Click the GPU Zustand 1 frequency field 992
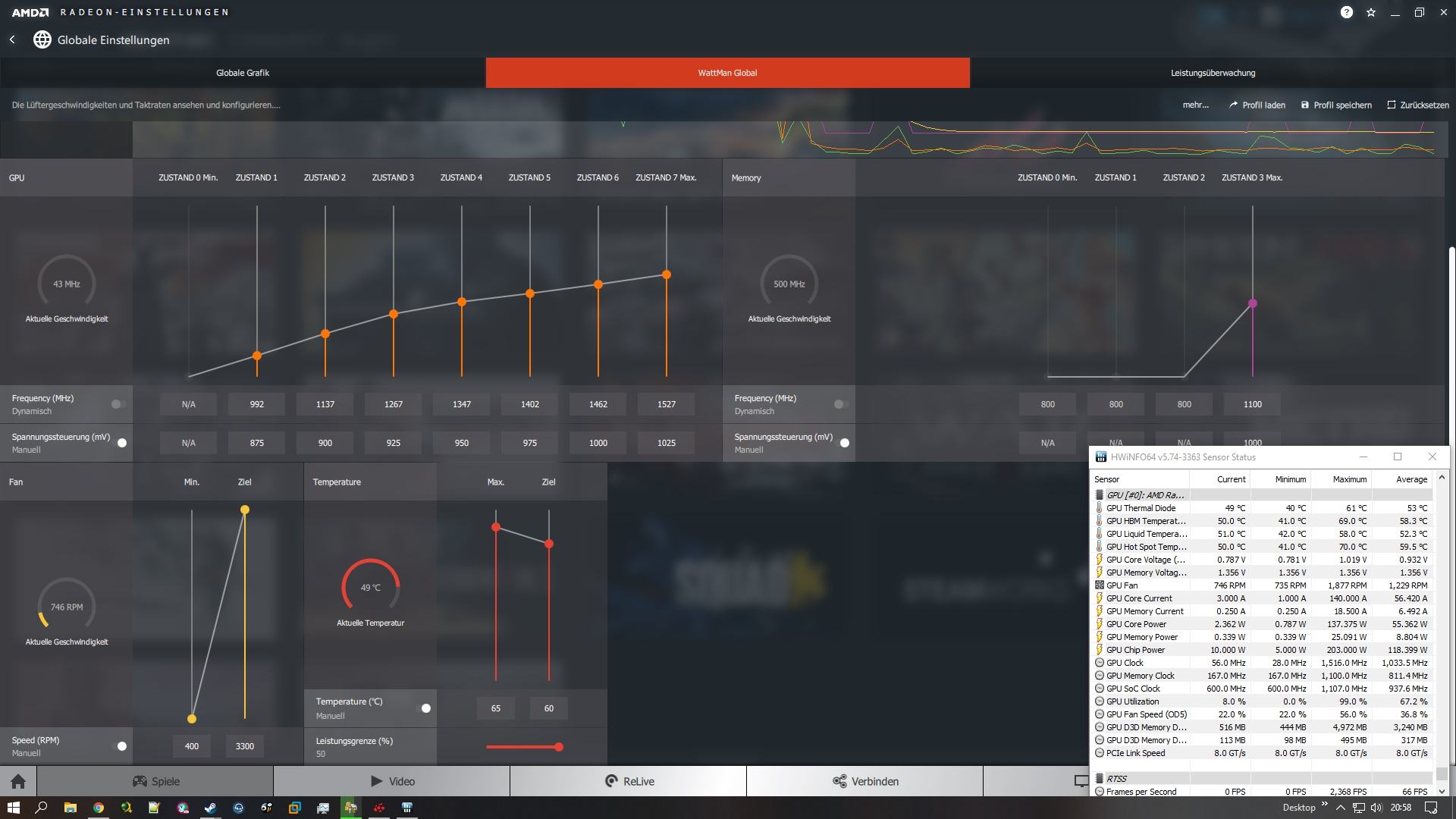1456x819 pixels. 257,404
